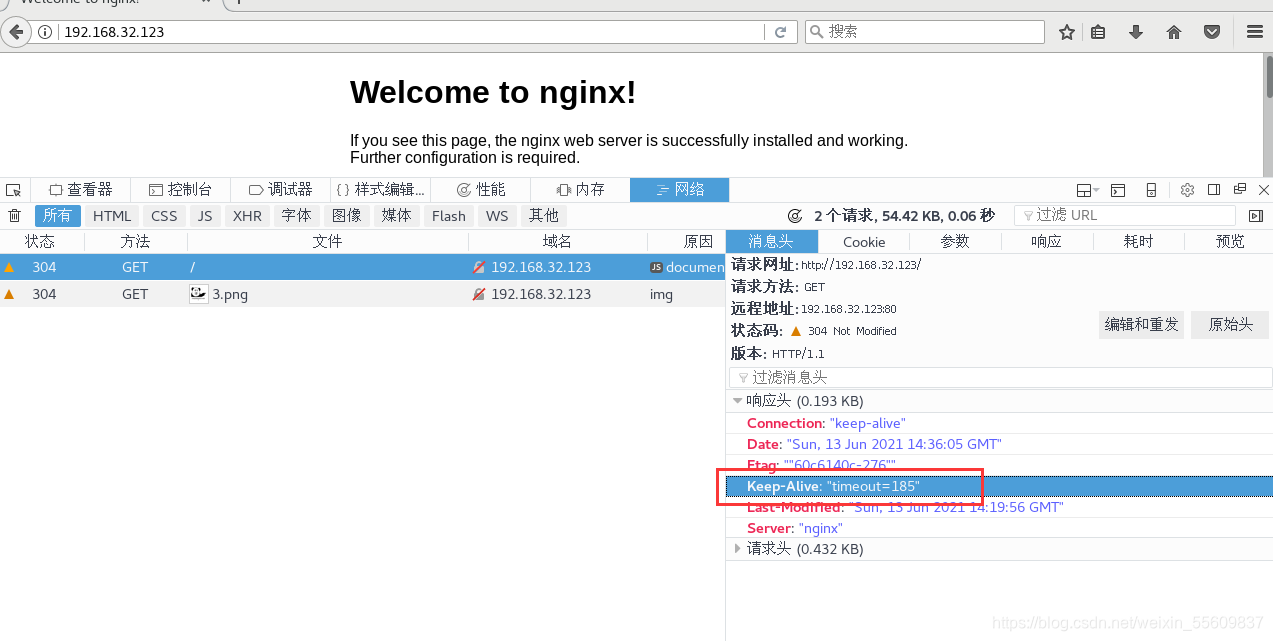Clear network requests with trash icon
The width and height of the screenshot is (1273, 641).
coord(14,216)
